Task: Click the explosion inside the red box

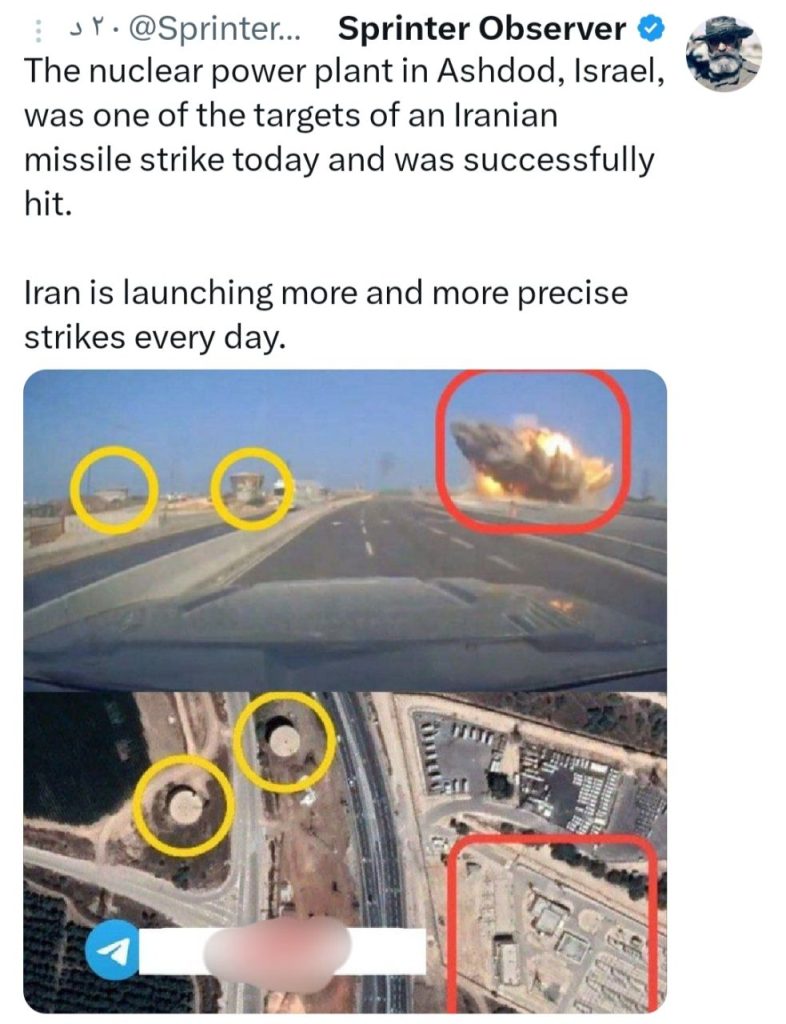Action: tap(533, 451)
